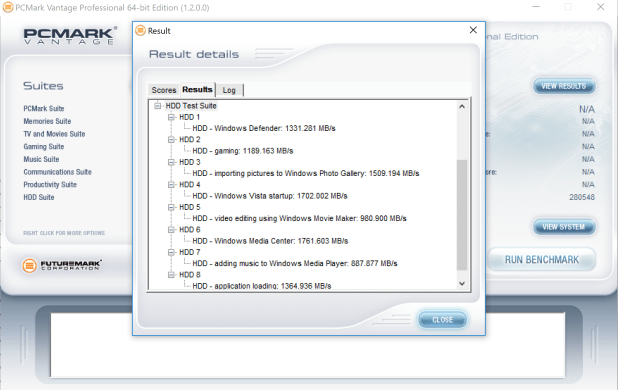Image resolution: width=618 pixels, height=390 pixels.
Task: Collapse the HDD Test Suite tree node
Action: [x=158, y=106]
